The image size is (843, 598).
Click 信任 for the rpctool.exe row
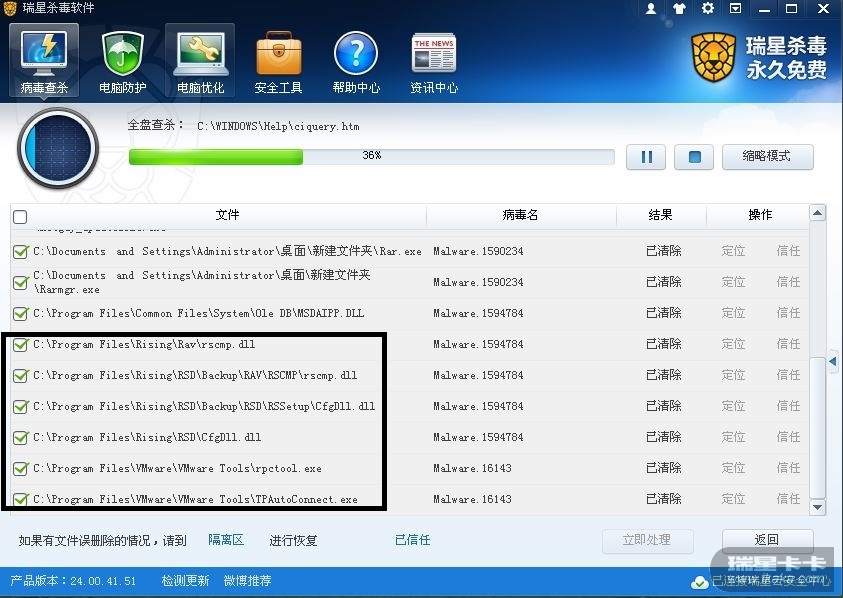tap(789, 468)
